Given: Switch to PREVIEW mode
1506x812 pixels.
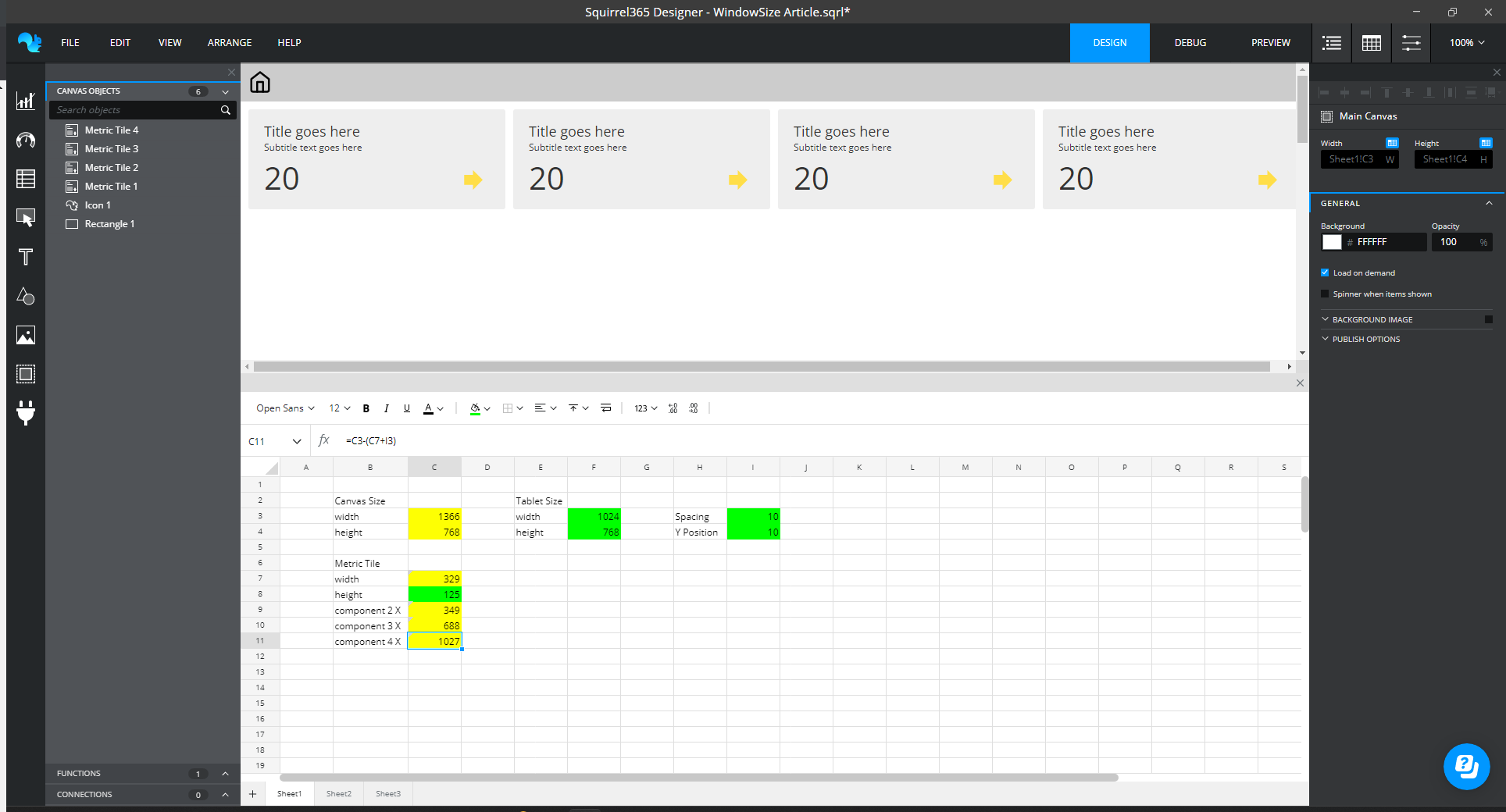Looking at the screenshot, I should (x=1270, y=43).
